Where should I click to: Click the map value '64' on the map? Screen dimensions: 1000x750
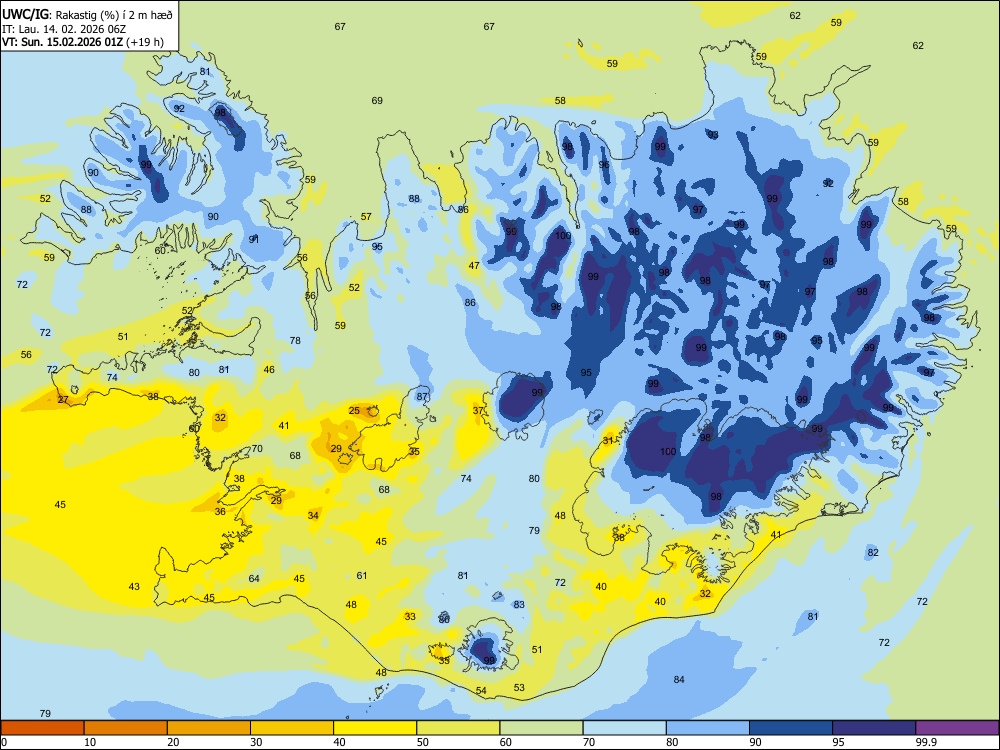click(x=254, y=578)
